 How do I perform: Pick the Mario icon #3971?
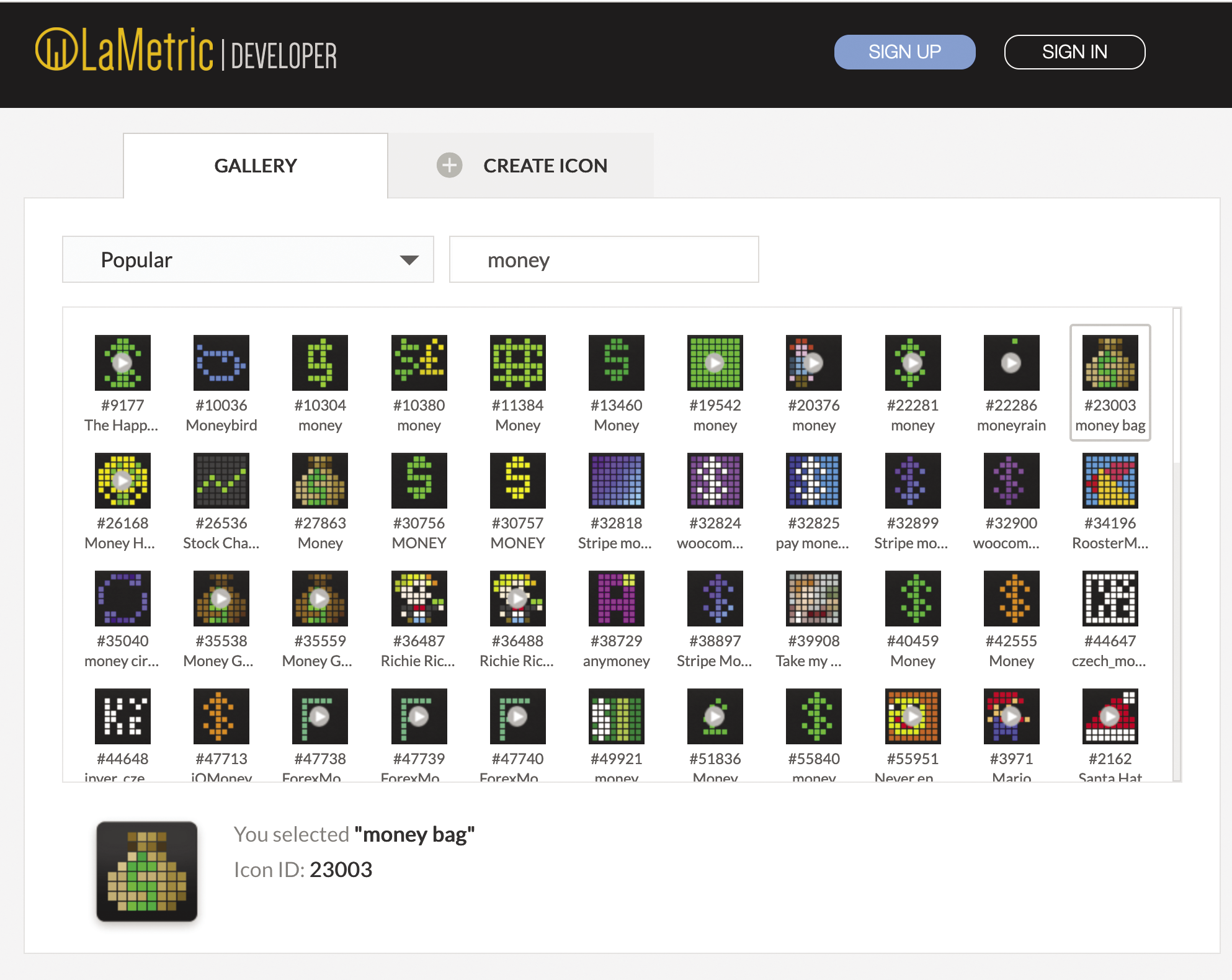(x=1011, y=716)
